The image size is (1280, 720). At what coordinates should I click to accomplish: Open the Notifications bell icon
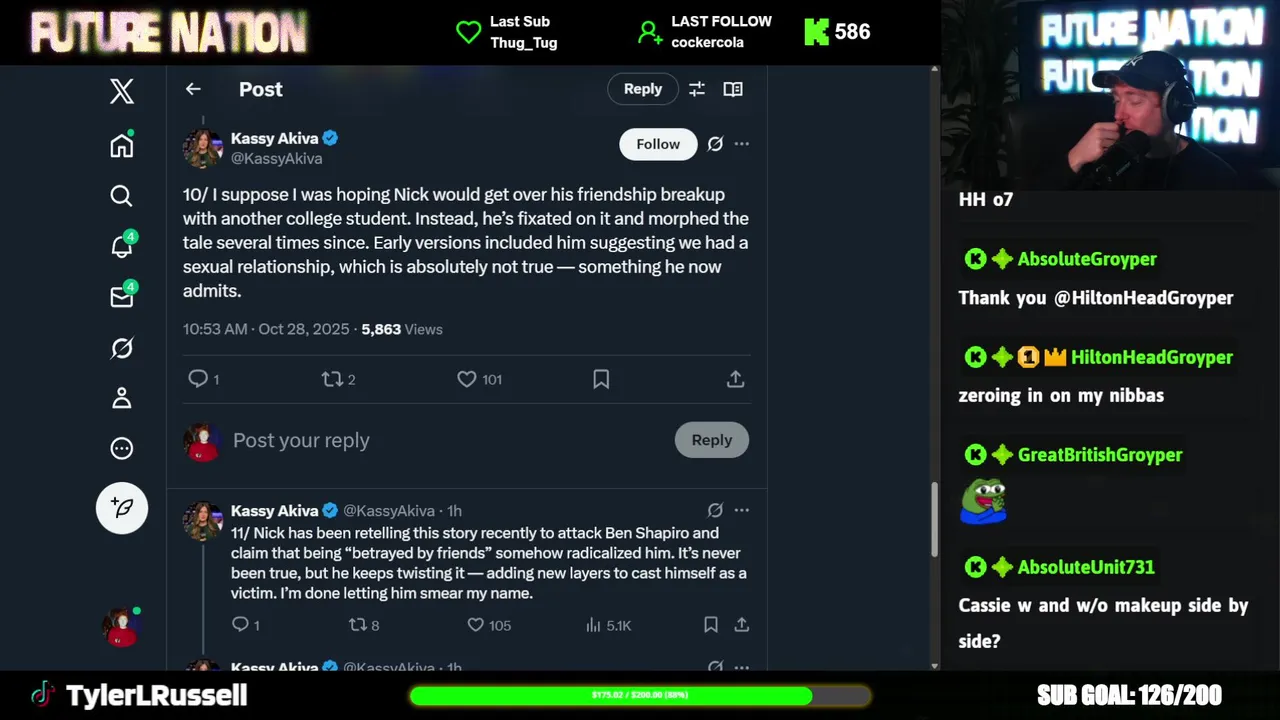coord(122,246)
